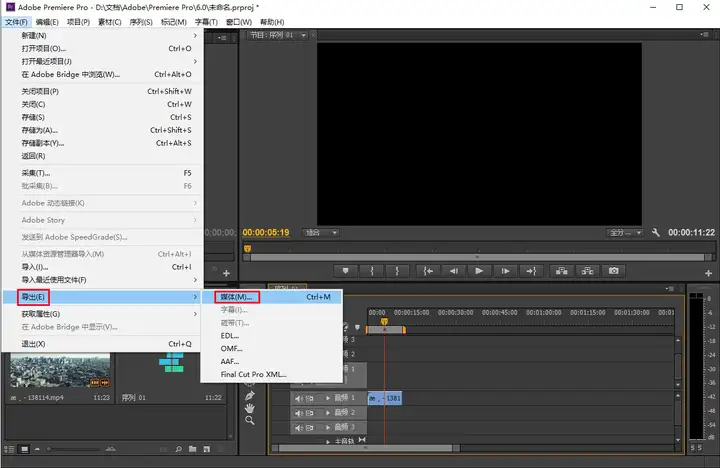Mute audio track 2 speaker toggle
The image size is (720, 468).
coord(298,413)
